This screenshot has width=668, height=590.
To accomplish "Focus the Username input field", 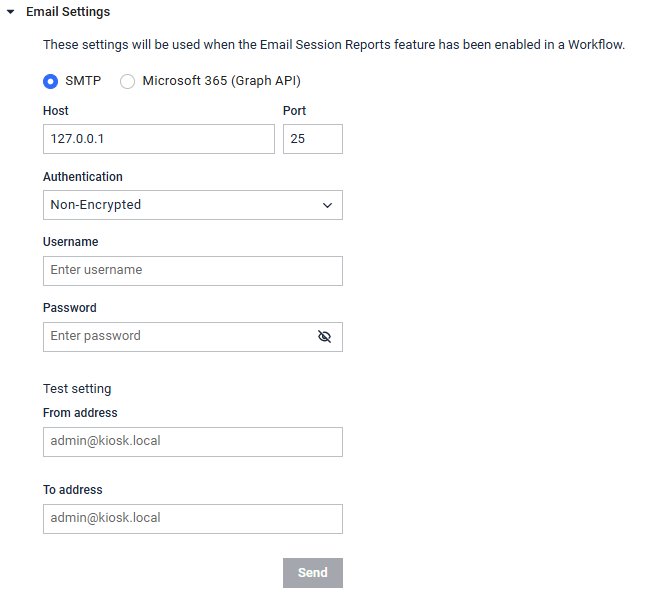I will [193, 271].
